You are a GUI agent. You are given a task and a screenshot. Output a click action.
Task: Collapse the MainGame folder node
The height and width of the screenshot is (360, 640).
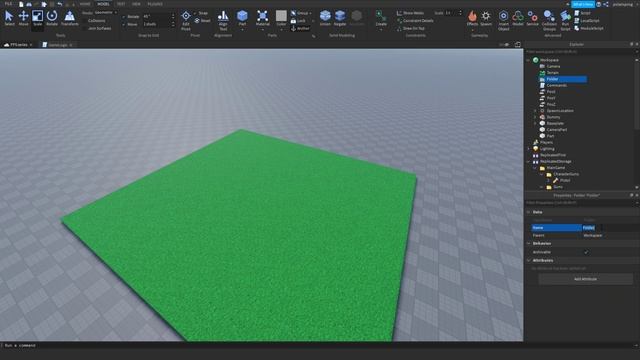click(x=535, y=168)
